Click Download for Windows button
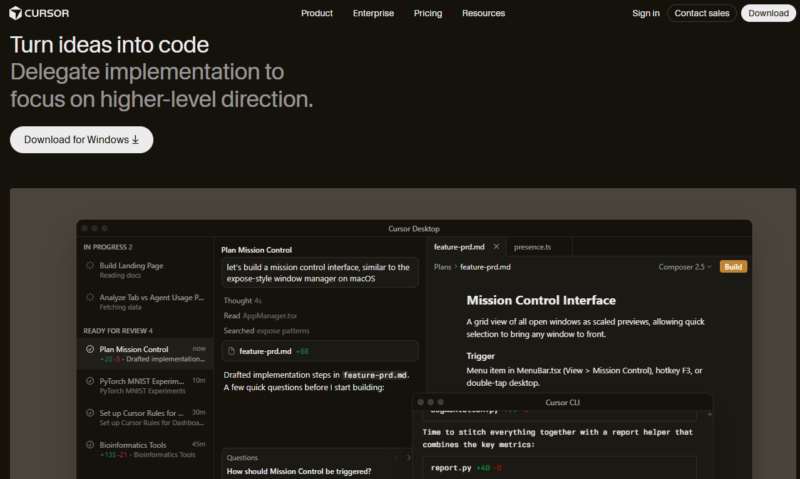This screenshot has width=800, height=479. (82, 140)
